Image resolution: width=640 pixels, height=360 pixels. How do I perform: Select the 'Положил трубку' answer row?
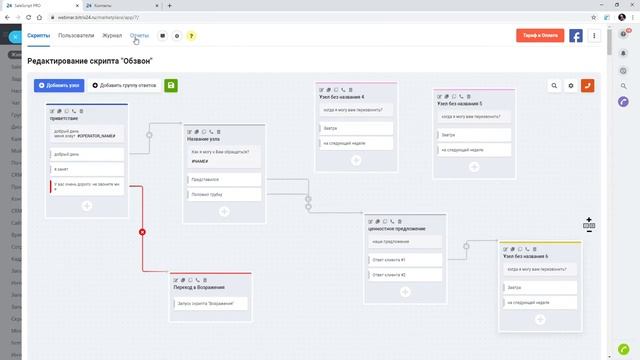tap(224, 195)
